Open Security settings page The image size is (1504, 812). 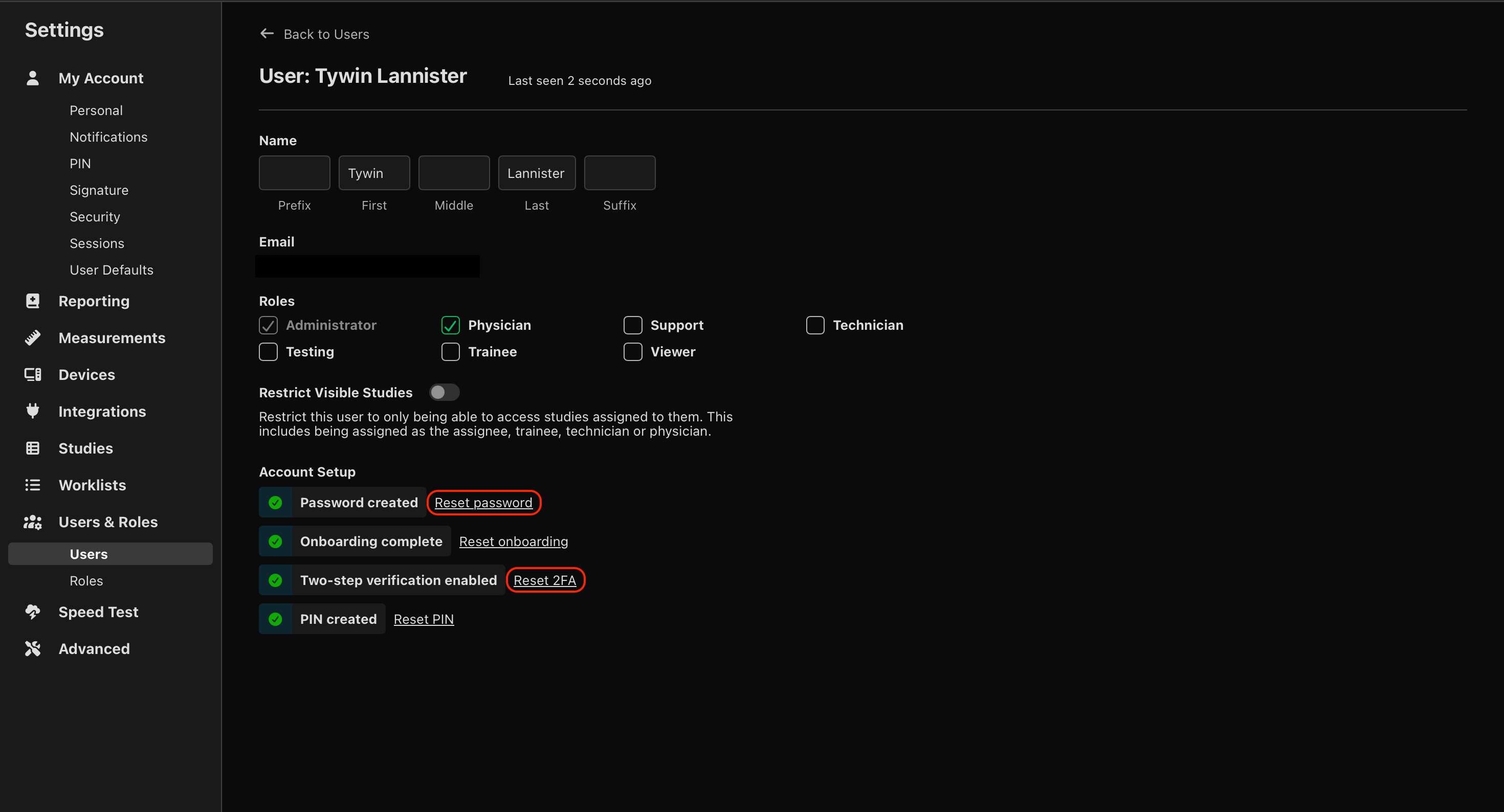pos(95,217)
